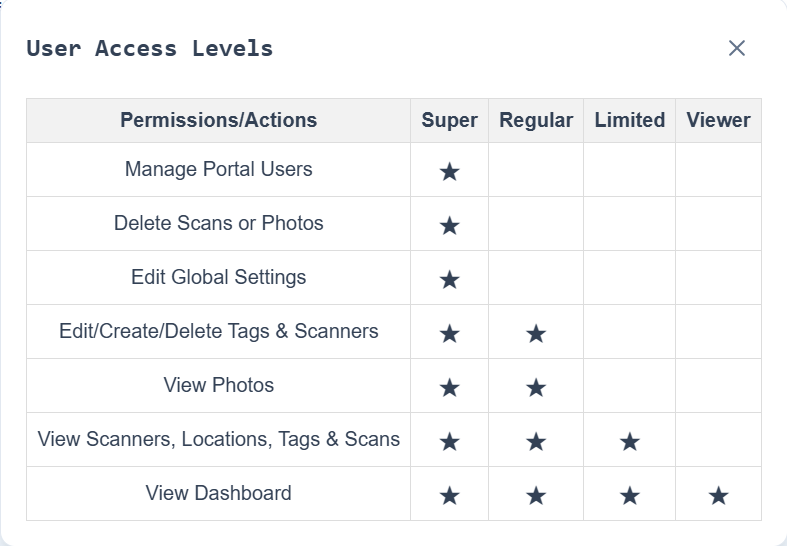
Task: Select the Super column header
Action: [449, 120]
